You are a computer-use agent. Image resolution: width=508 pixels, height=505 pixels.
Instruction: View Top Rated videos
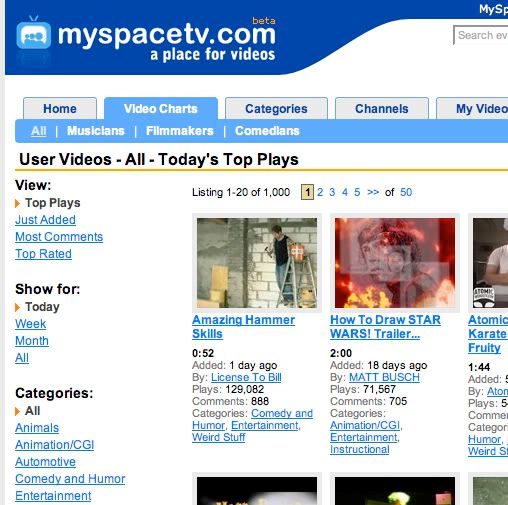(43, 254)
